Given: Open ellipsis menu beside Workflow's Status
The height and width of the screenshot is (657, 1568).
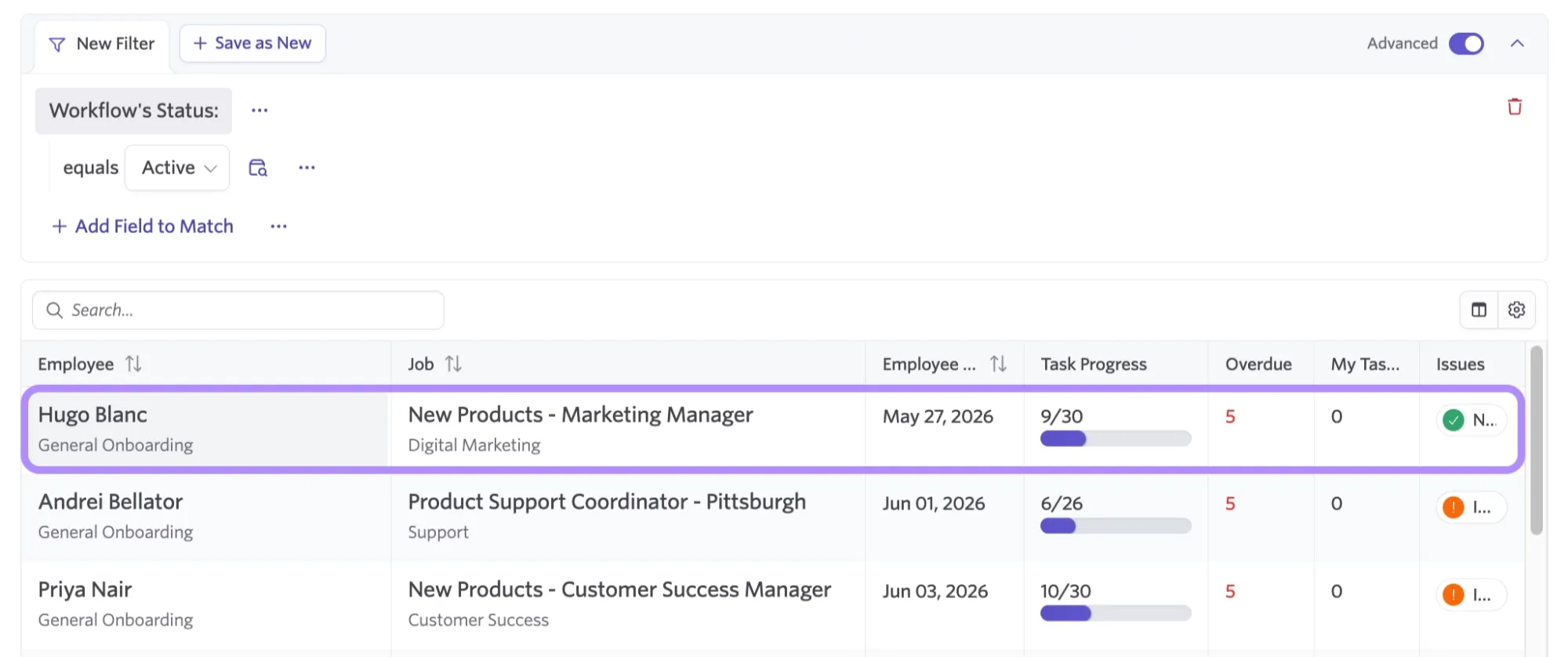Looking at the screenshot, I should coord(260,111).
